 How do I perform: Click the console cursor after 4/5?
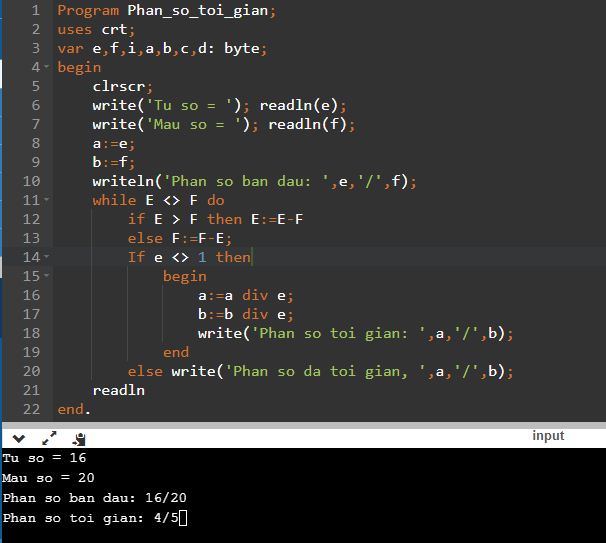pos(183,518)
